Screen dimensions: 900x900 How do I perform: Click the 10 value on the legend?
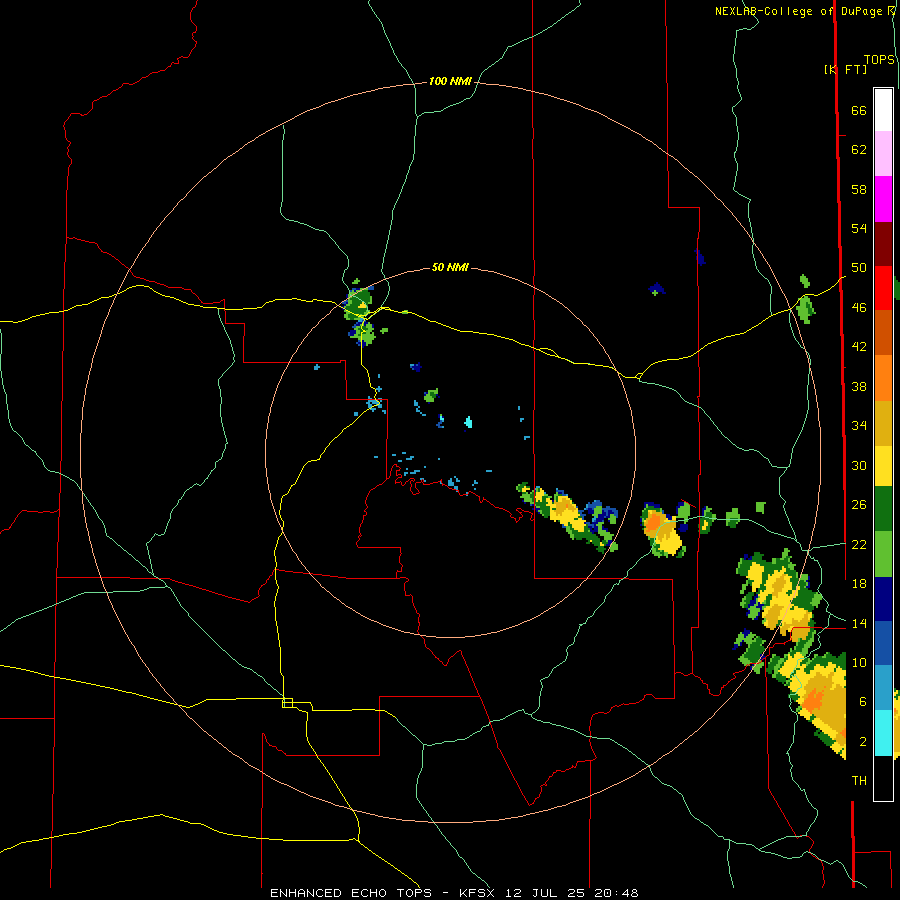click(859, 662)
